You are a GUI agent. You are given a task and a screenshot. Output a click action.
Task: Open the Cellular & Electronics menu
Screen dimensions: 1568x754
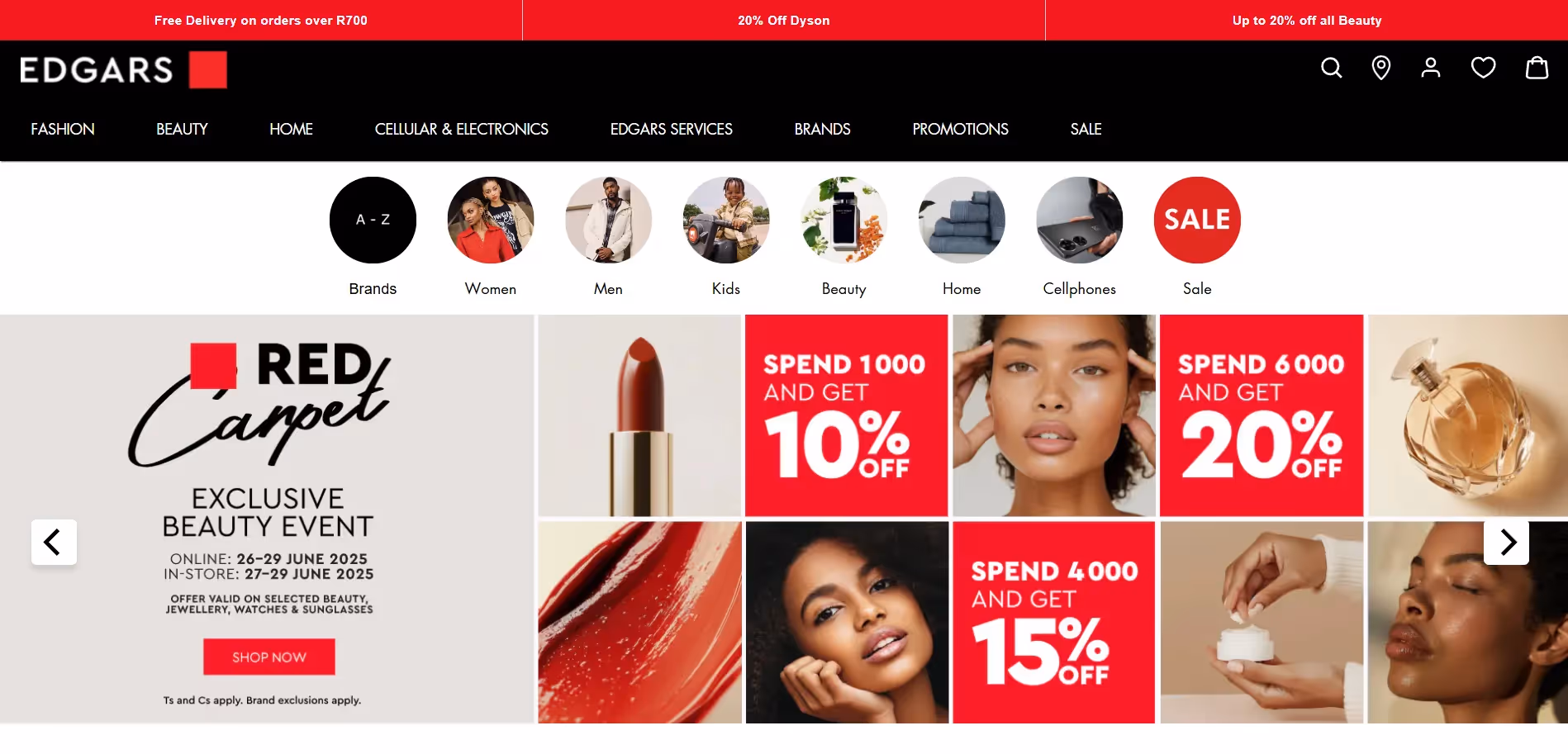pos(461,129)
